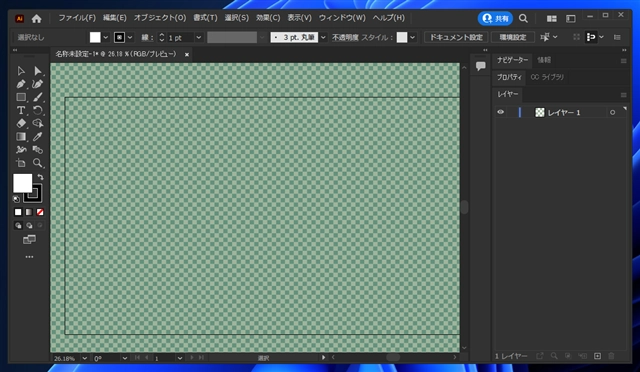Select the Pen tool

coord(21,84)
